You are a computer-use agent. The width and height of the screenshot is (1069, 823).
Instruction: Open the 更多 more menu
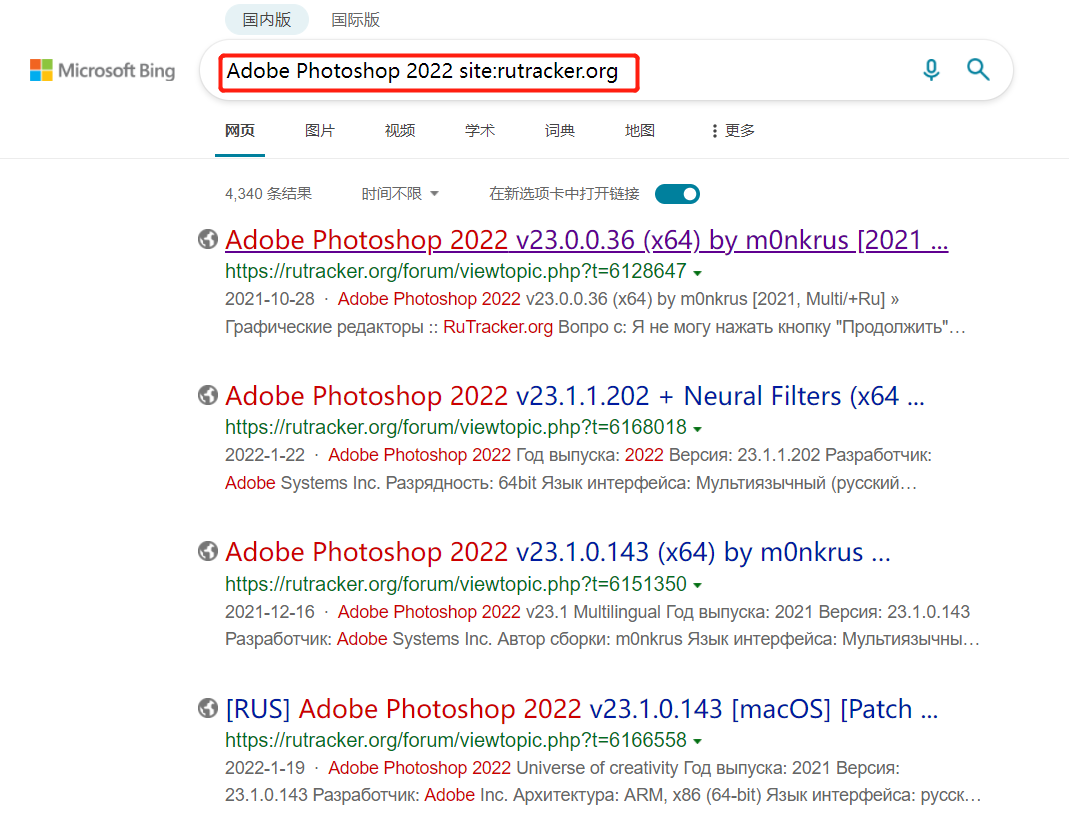pyautogui.click(x=733, y=130)
